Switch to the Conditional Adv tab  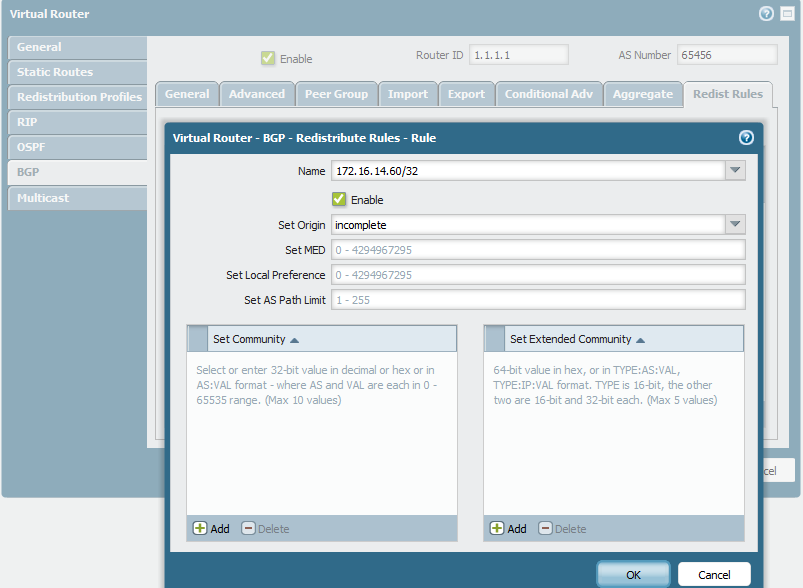pyautogui.click(x=549, y=93)
